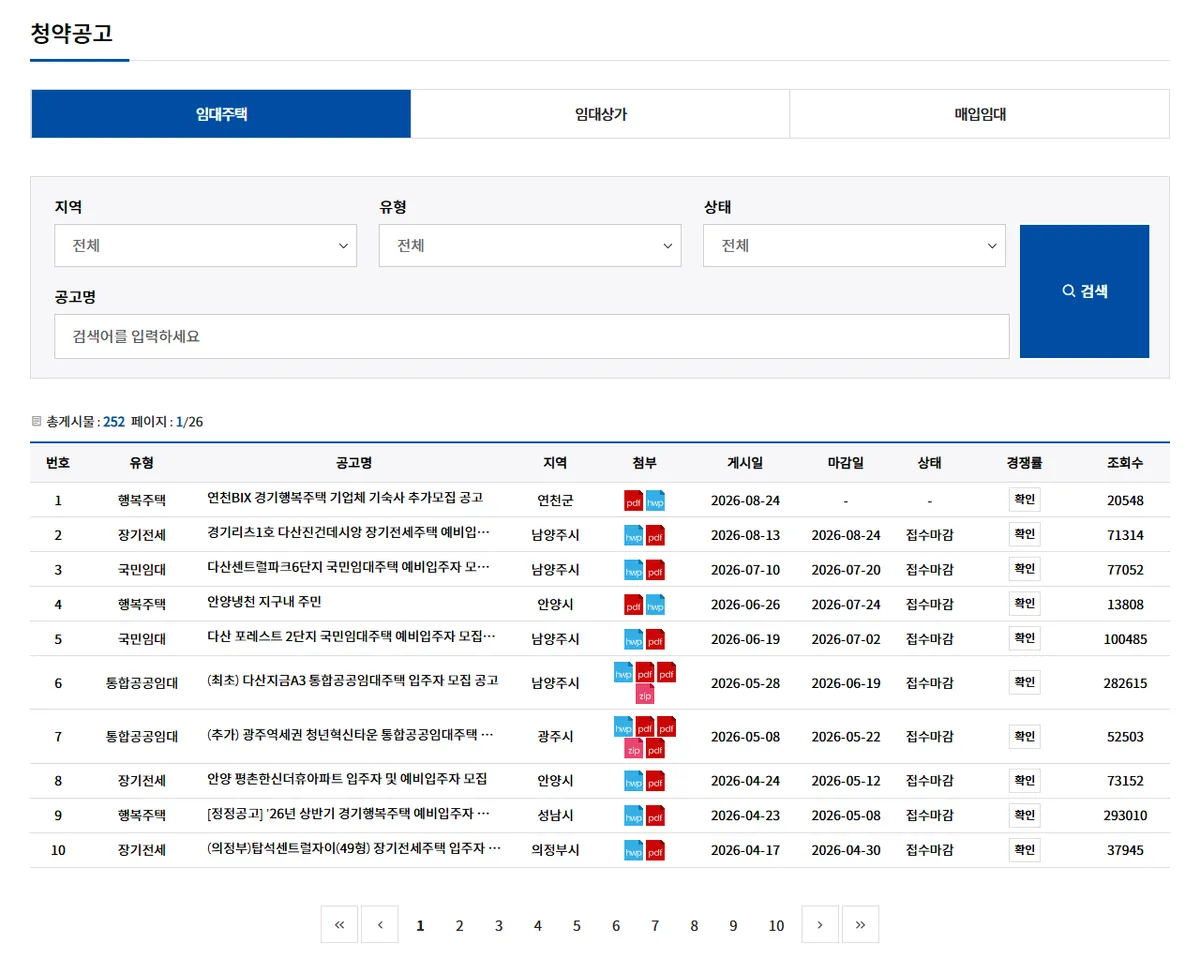Screen dimensions: 1200x956
Task: Open the HWP attachment for 안양냉천 지구내 주민
Action: pyautogui.click(x=655, y=604)
